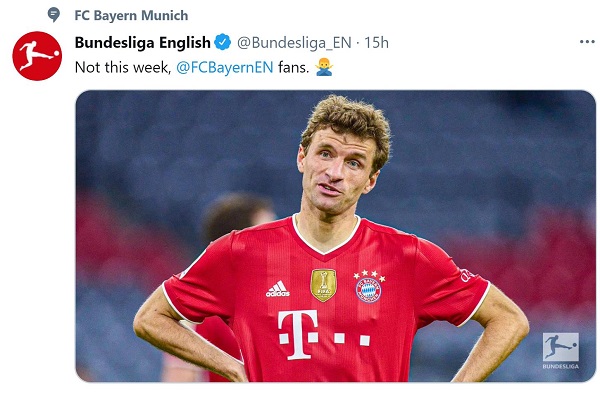Open the FC Bayern Munich topic link

[x=131, y=15]
